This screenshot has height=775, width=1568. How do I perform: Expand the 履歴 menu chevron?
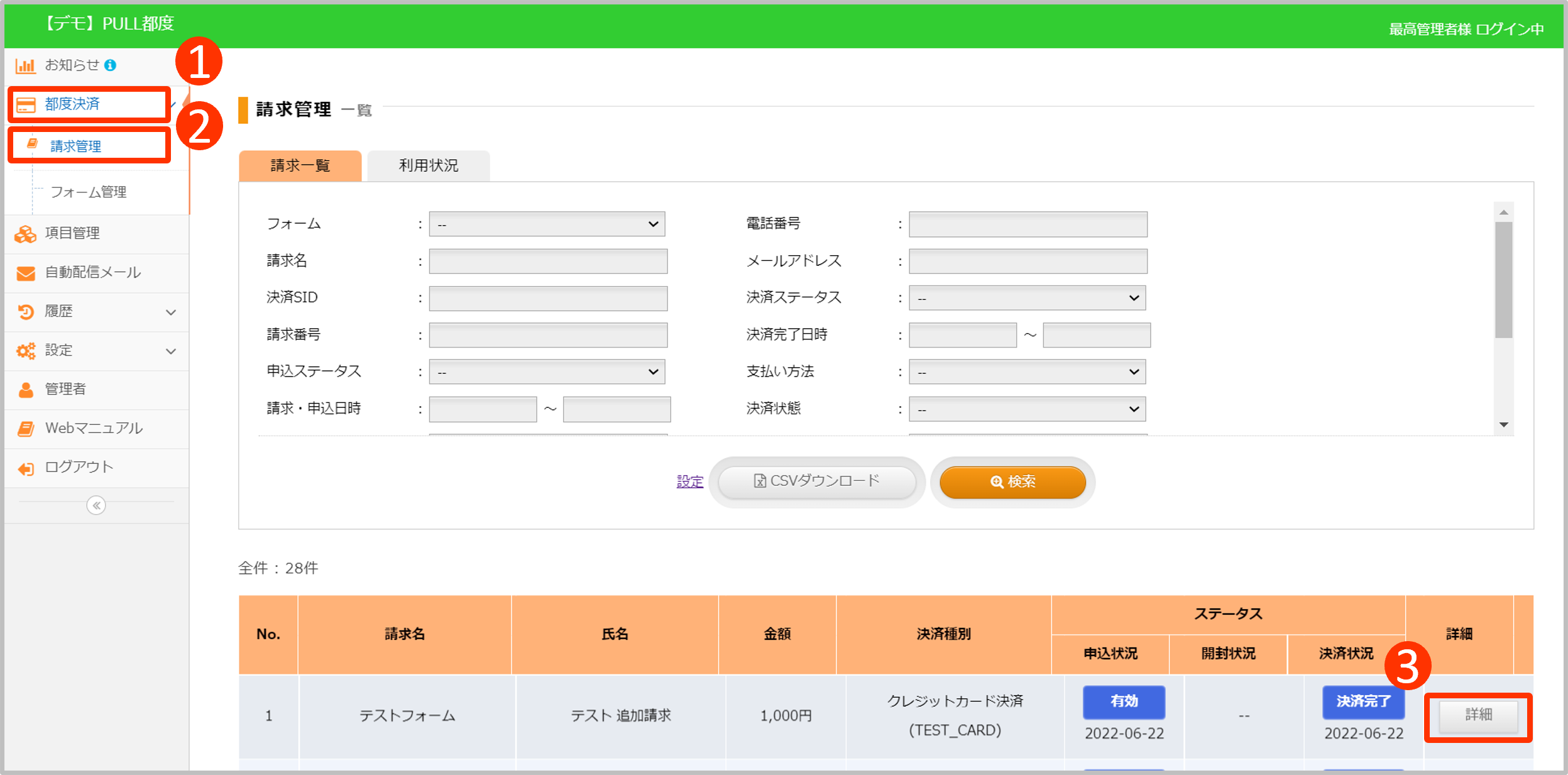point(171,312)
